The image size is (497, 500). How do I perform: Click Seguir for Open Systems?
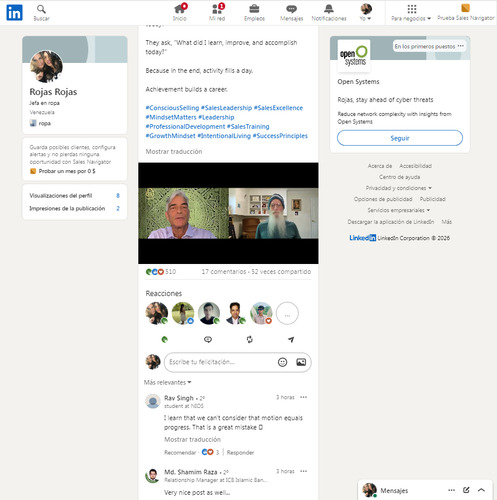(400, 138)
